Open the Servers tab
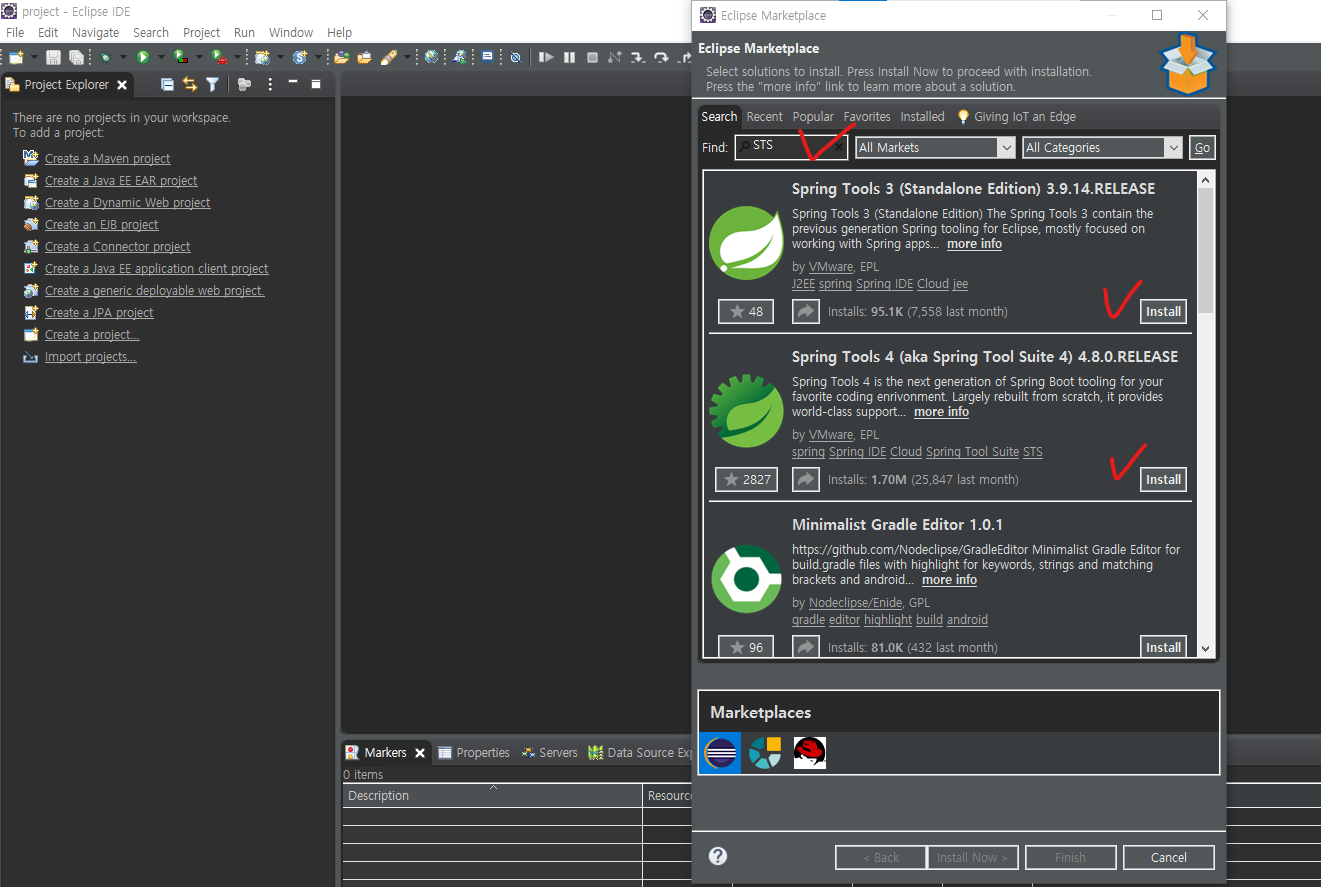Screen dimensions: 1321x887 pos(549,753)
